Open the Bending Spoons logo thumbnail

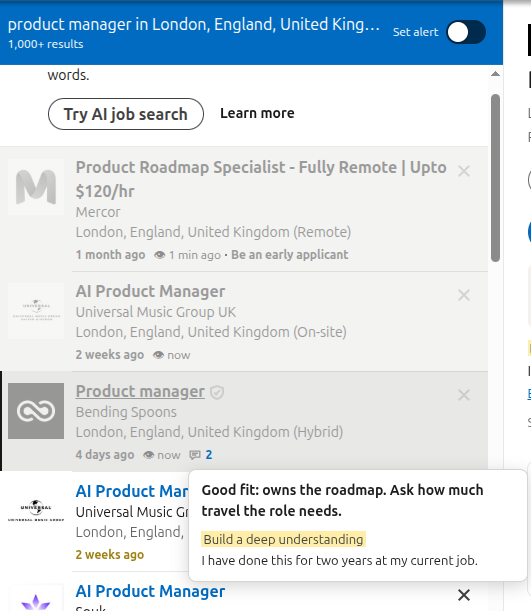click(36, 411)
